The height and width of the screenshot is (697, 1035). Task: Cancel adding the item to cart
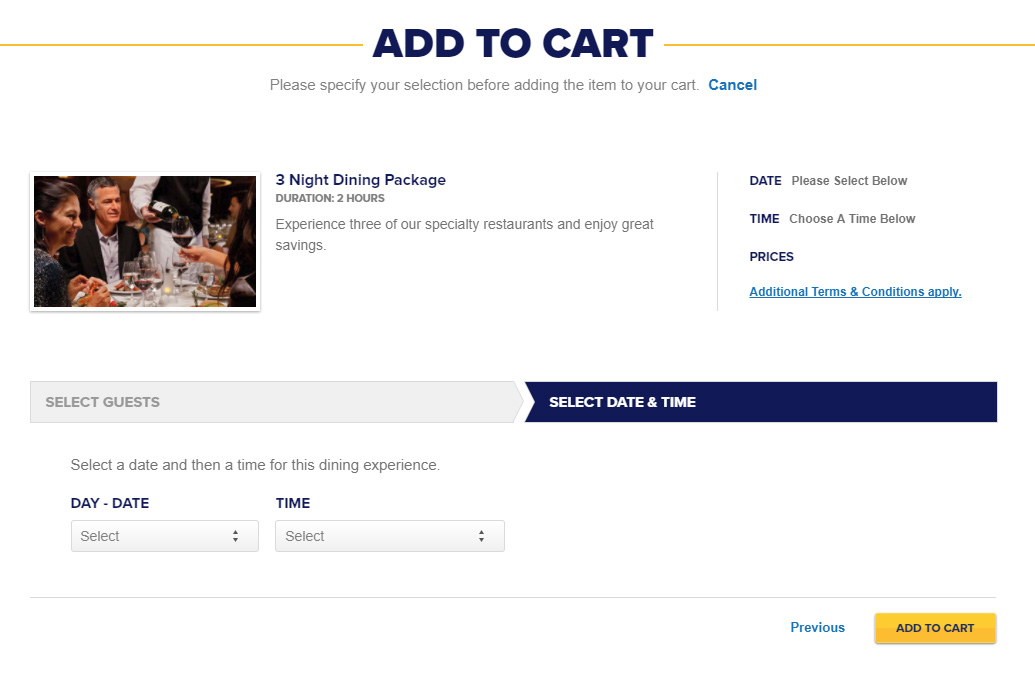tap(732, 85)
